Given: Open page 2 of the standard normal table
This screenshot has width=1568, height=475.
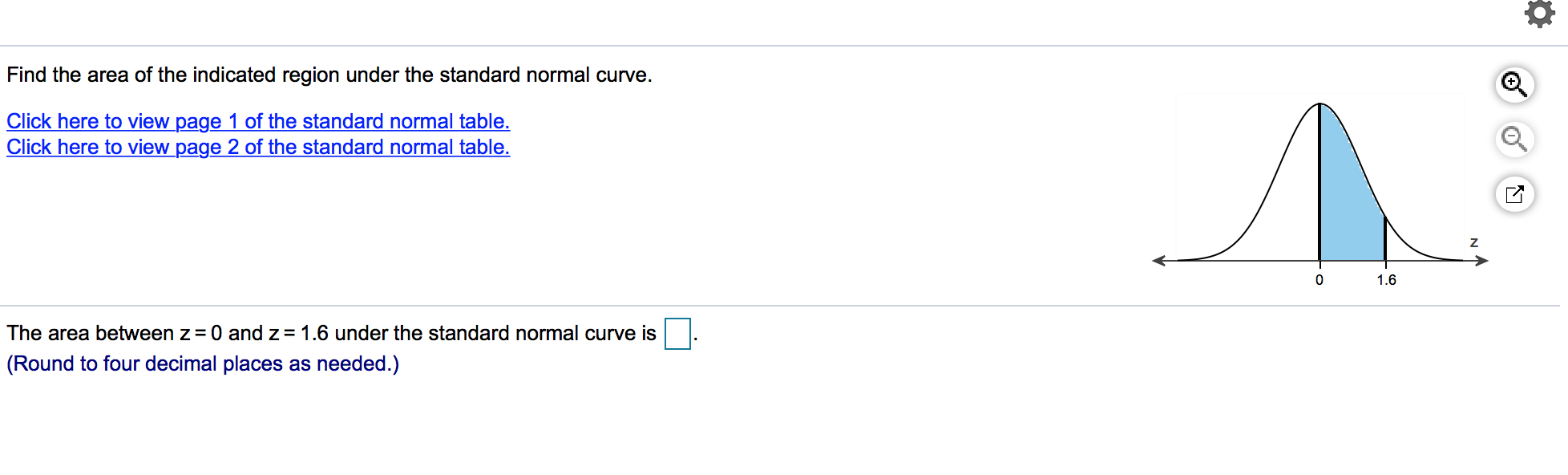Looking at the screenshot, I should click(x=258, y=147).
